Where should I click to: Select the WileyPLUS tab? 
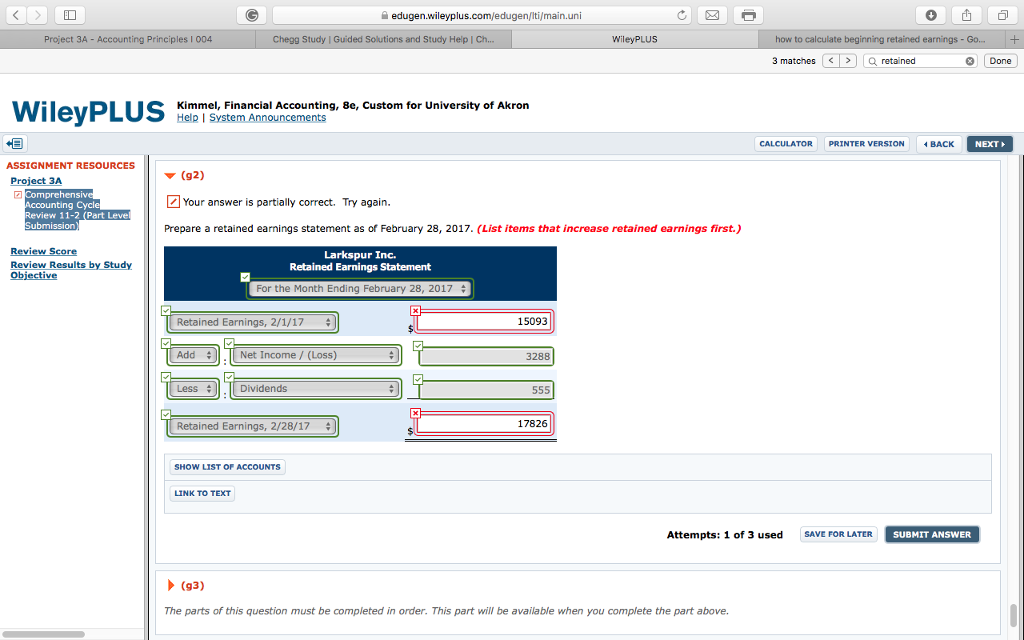pyautogui.click(x=635, y=39)
